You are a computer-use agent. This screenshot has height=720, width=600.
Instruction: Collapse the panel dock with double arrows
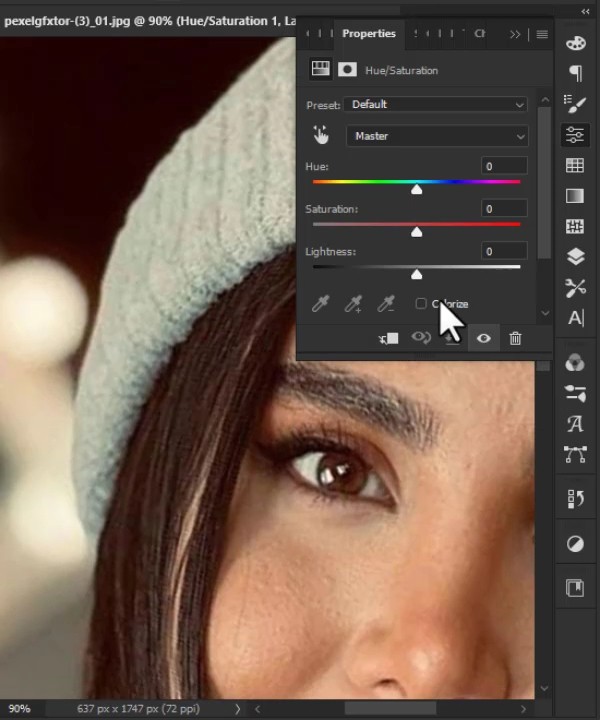point(585,11)
